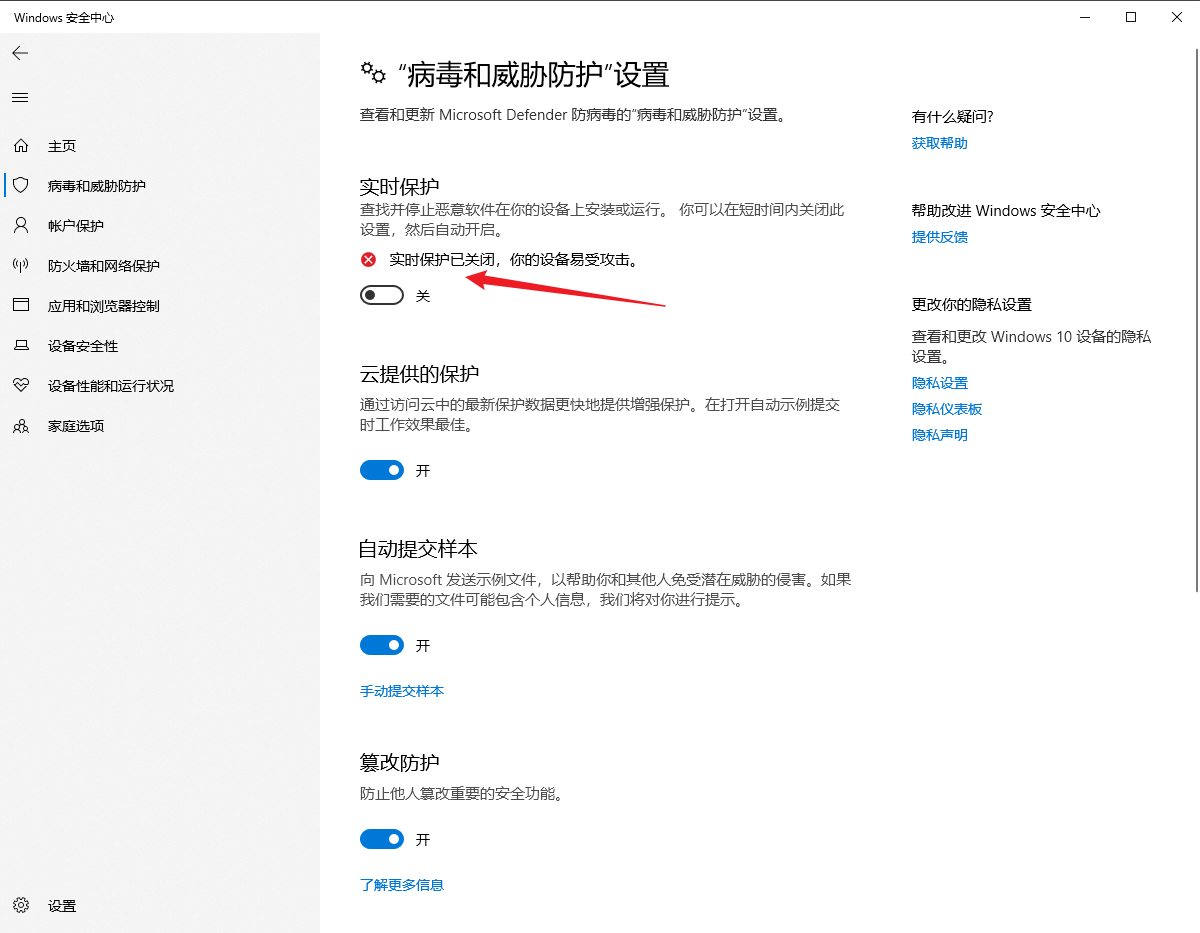The width and height of the screenshot is (1200, 933).
Task: Click the family icon for 家庭选项
Action: point(21,426)
